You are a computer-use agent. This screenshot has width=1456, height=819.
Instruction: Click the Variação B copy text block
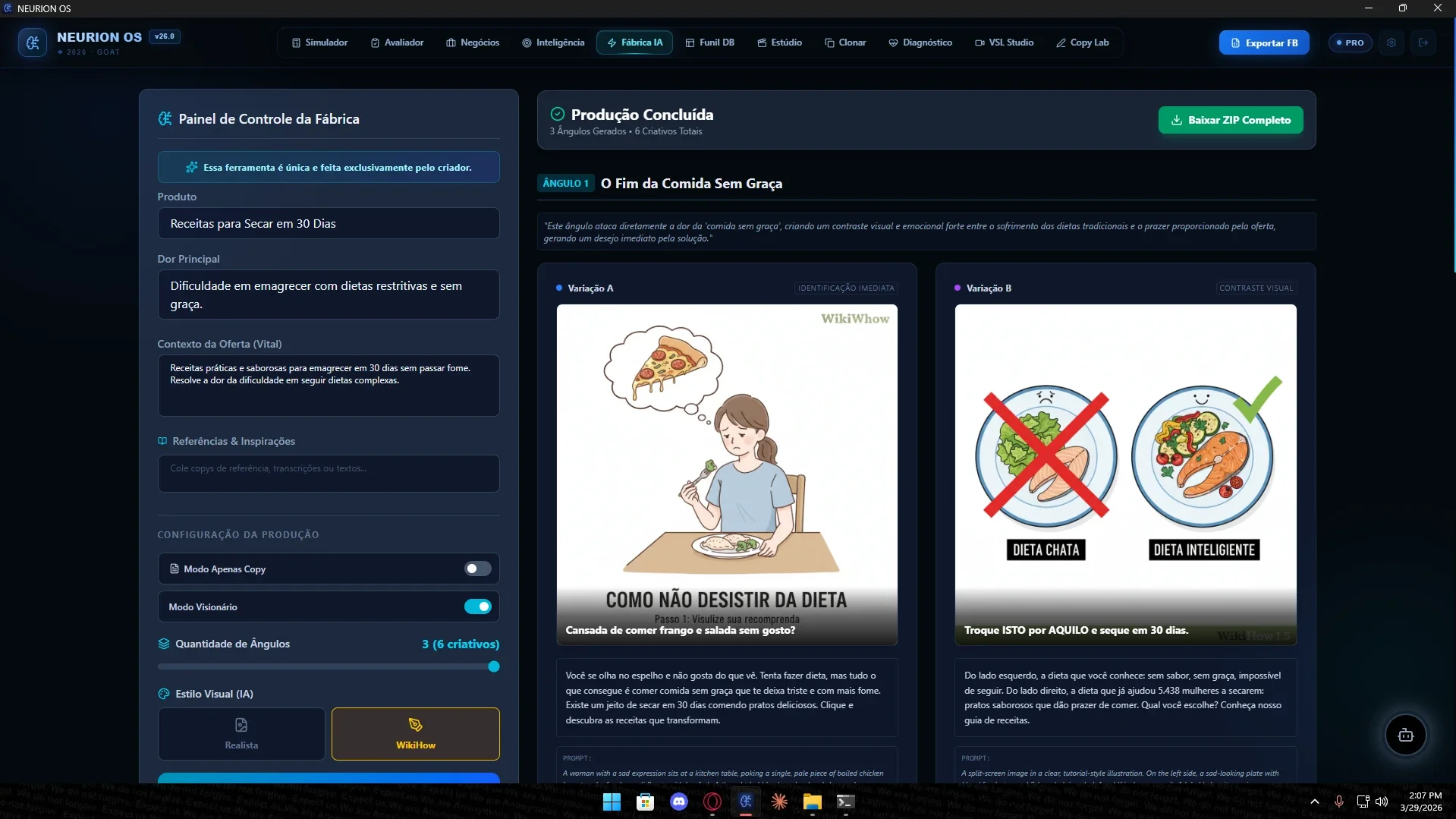point(1125,698)
